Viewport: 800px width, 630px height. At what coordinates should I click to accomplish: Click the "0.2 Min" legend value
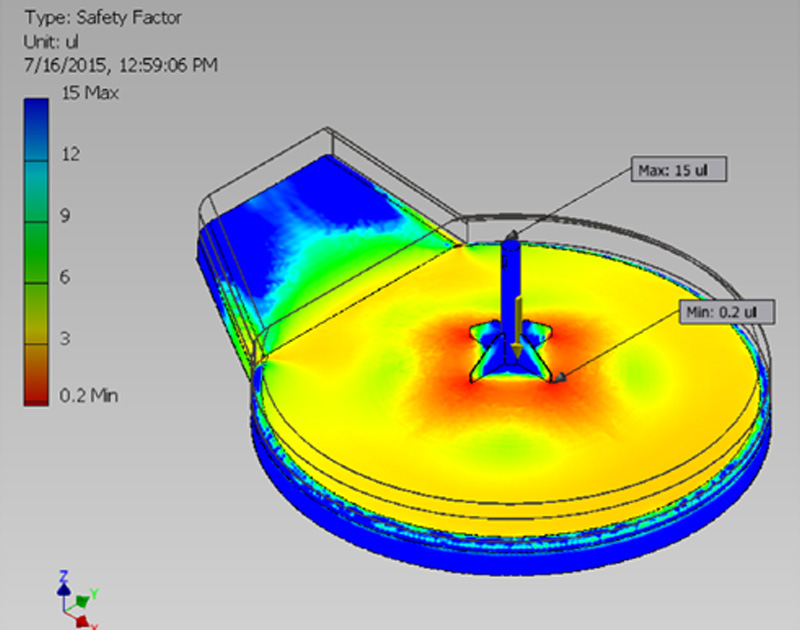pyautogui.click(x=89, y=395)
